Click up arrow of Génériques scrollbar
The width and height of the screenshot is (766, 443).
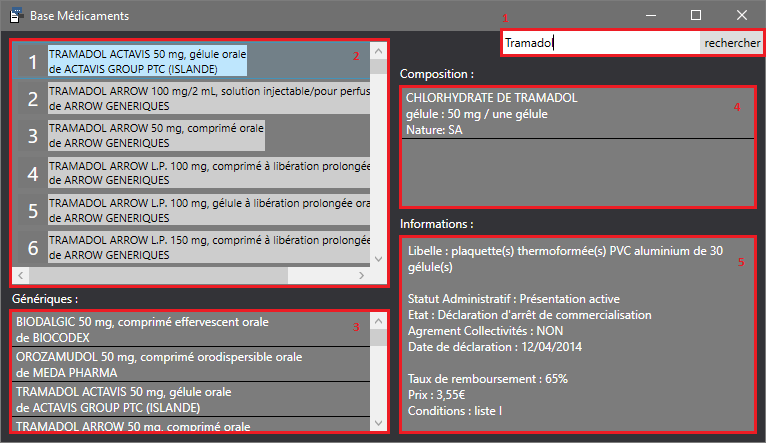coord(379,321)
